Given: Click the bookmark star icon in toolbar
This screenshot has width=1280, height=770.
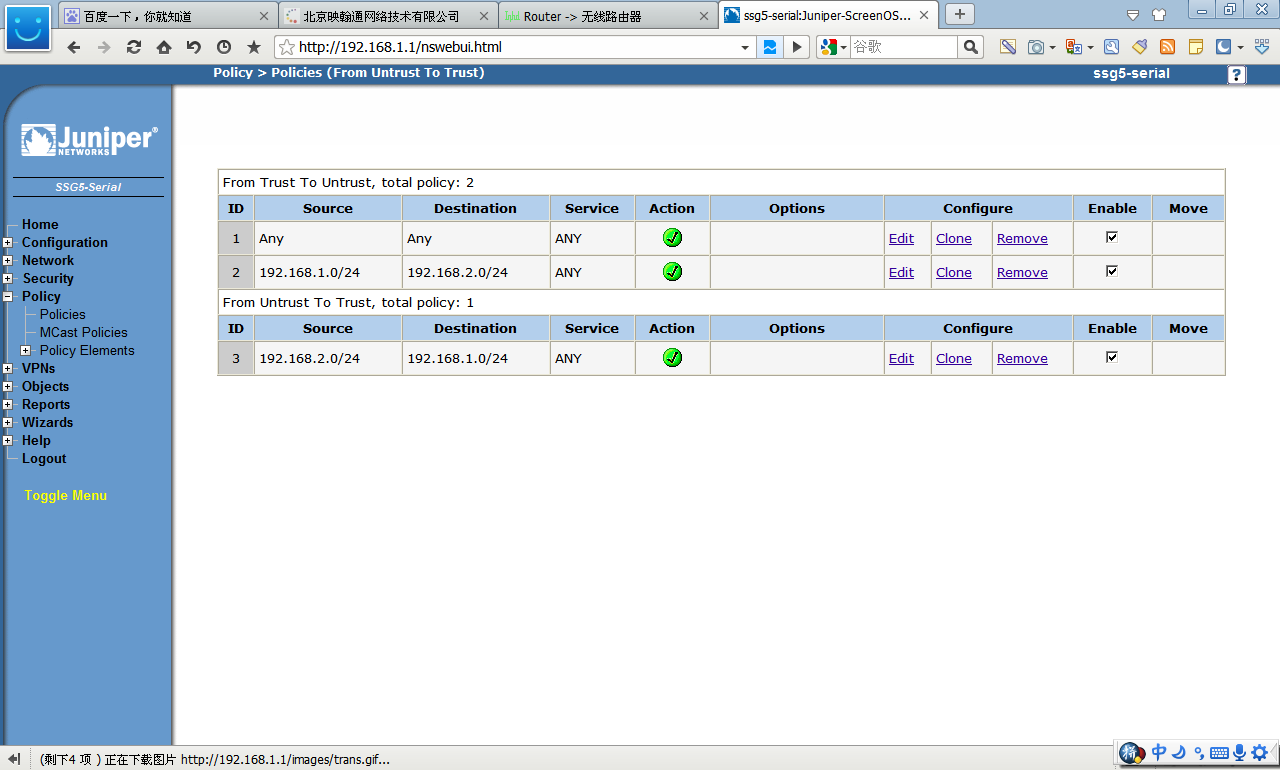Looking at the screenshot, I should [x=254, y=47].
